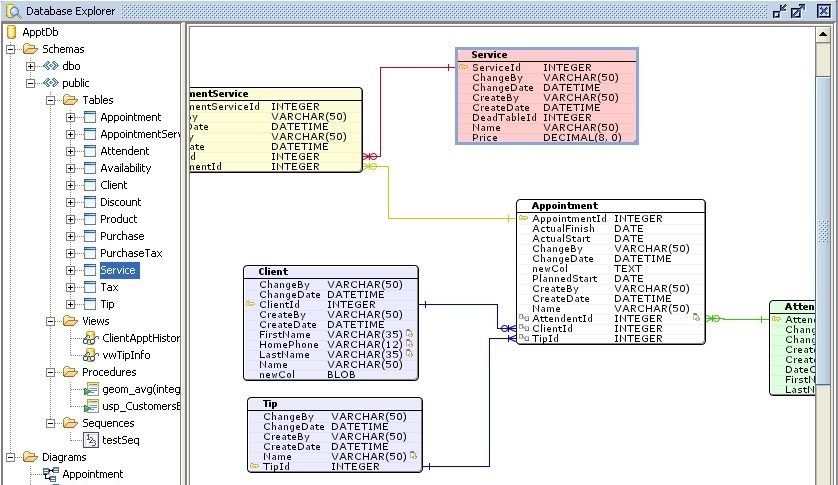
Task: Click the Sequences folder icon
Action: (71, 423)
